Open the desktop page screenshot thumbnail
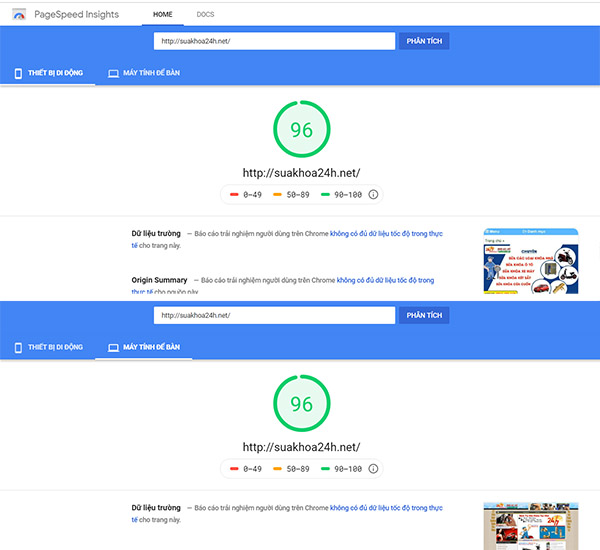The height and width of the screenshot is (550, 600). pyautogui.click(x=531, y=526)
